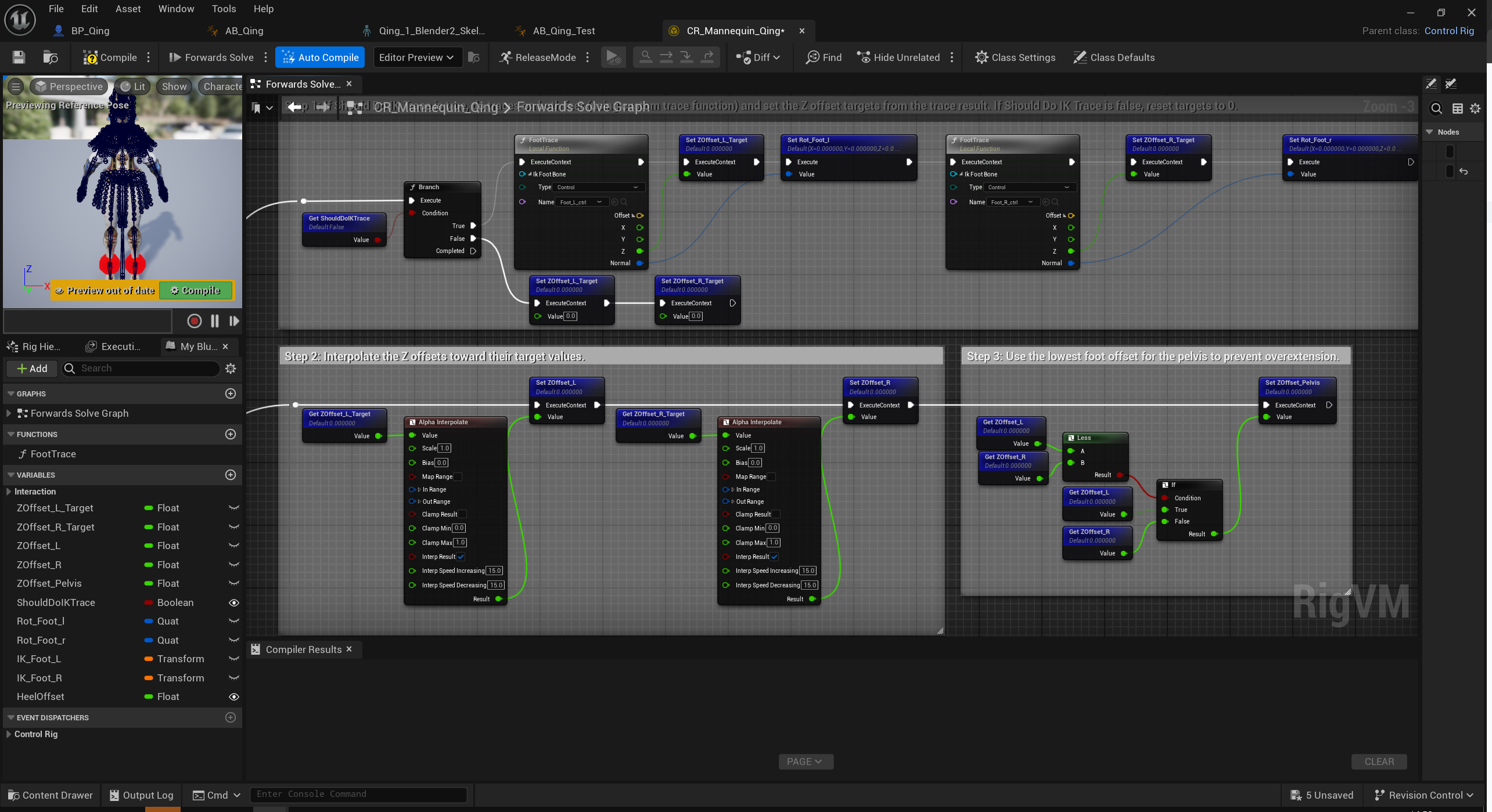Toggle ShouldDoIKTrace variable visibility eye
The image size is (1492, 812).
pos(233,602)
